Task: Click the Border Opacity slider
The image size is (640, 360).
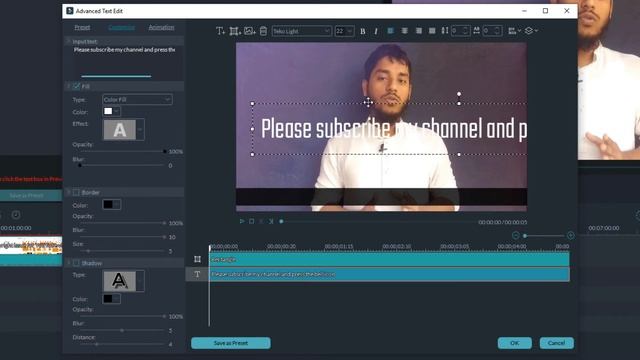Action: pyautogui.click(x=122, y=223)
